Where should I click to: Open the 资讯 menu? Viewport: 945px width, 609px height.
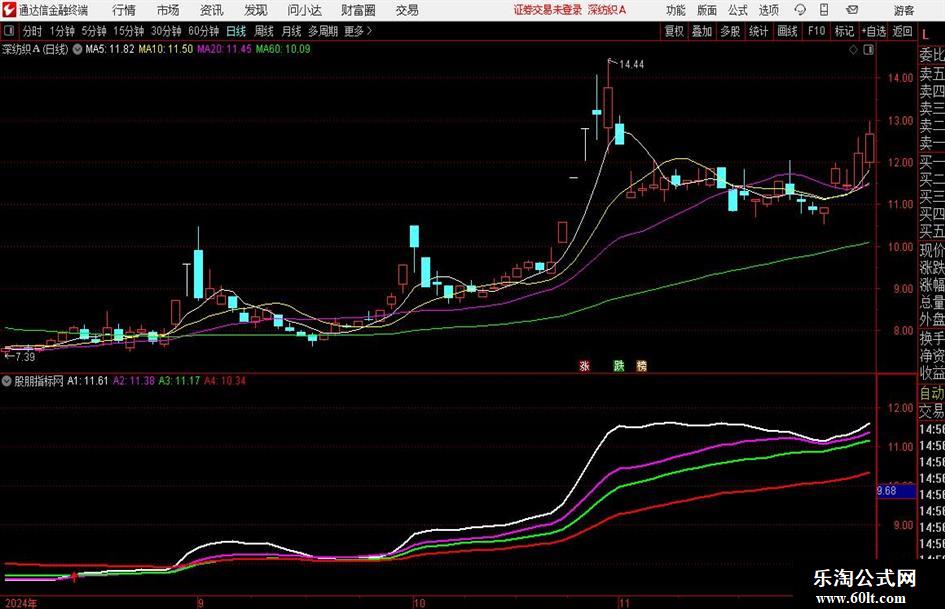(211, 10)
